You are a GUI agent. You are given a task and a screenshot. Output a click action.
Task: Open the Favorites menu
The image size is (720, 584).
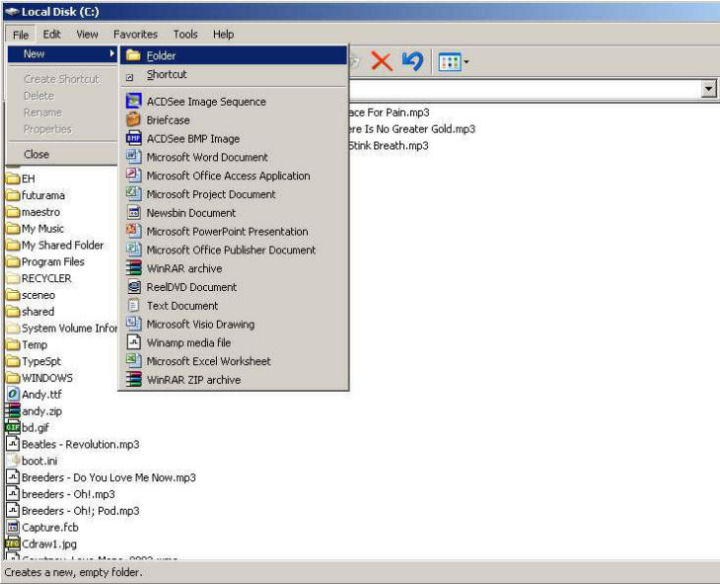[135, 34]
